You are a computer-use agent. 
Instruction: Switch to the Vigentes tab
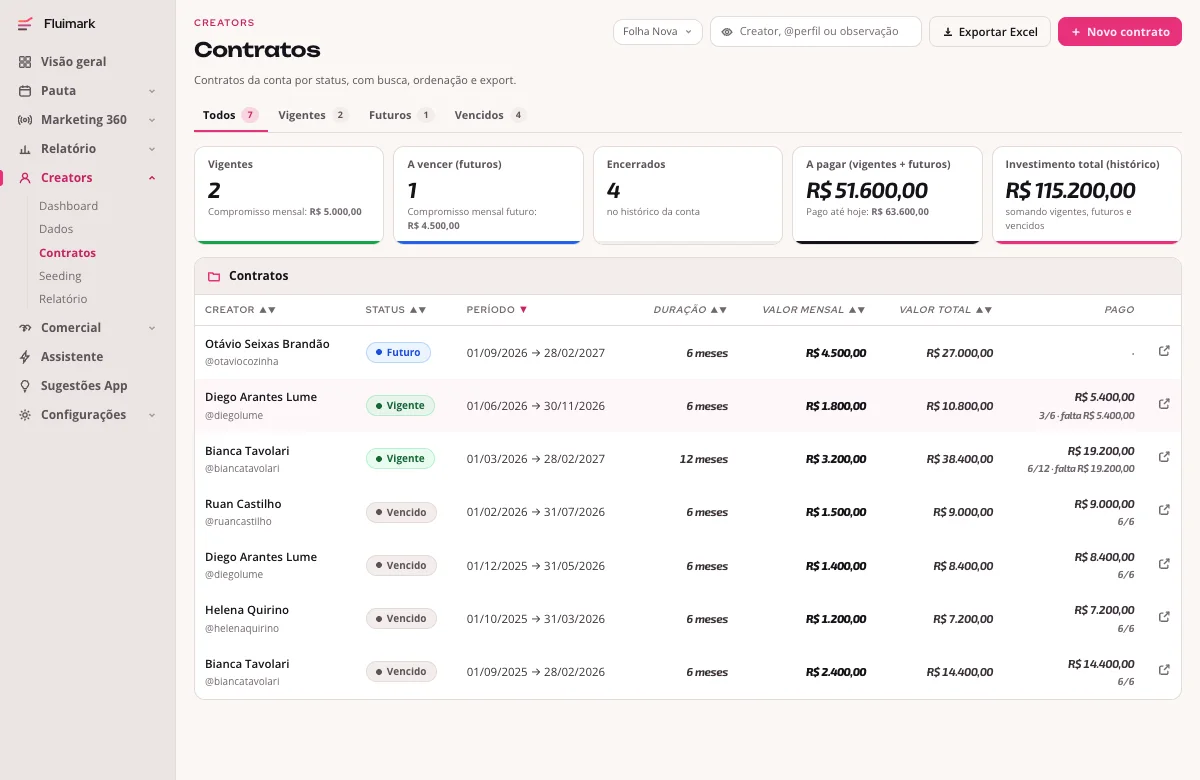pyautogui.click(x=313, y=115)
